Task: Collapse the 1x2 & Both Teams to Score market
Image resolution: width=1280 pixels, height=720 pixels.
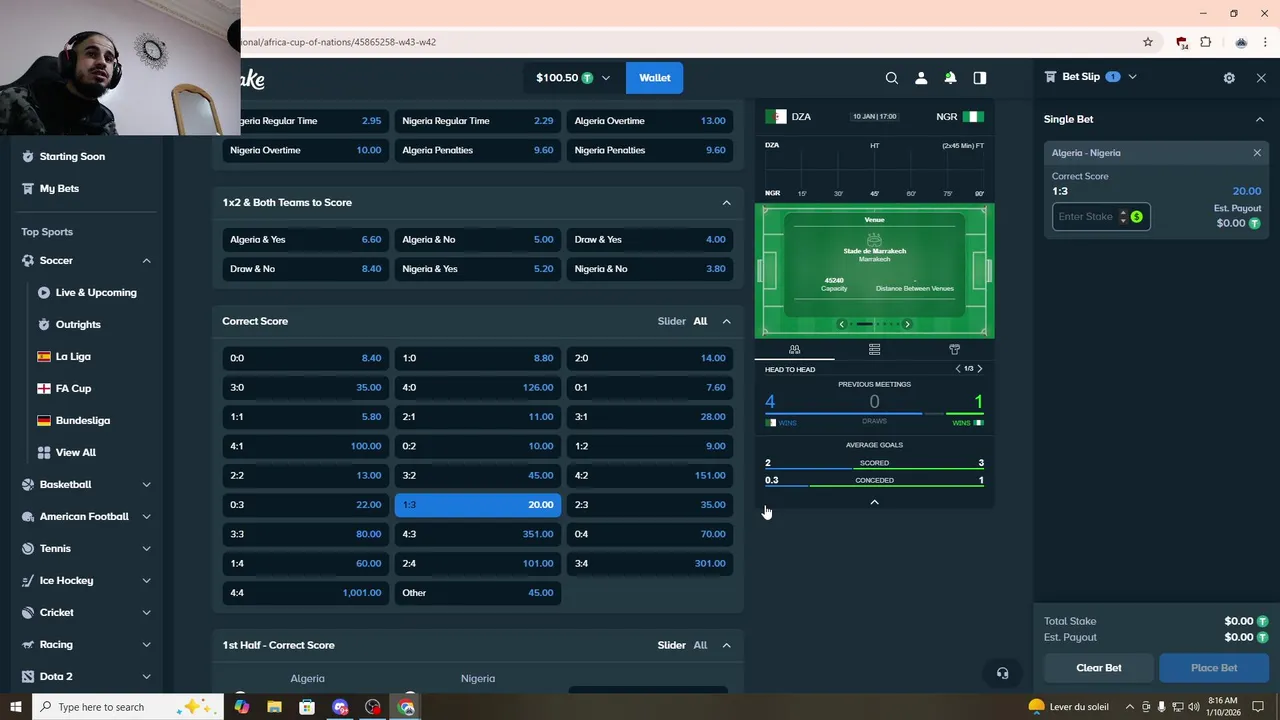Action: (726, 202)
